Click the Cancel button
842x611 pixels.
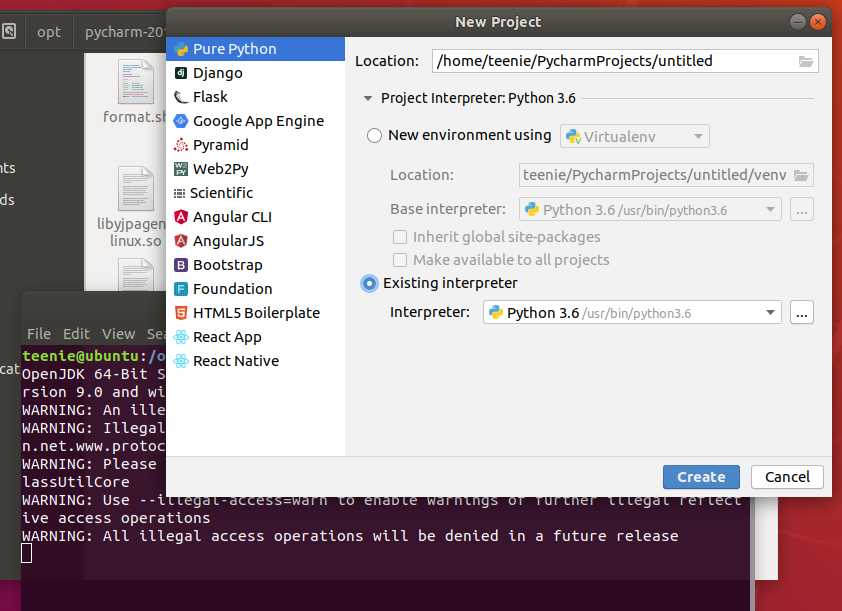point(787,477)
